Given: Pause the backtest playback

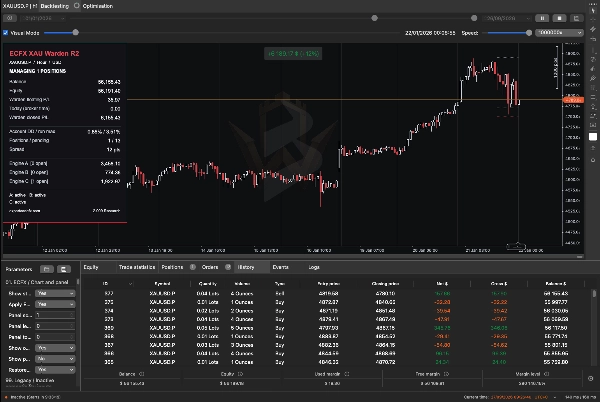Looking at the screenshot, I should (x=542, y=18).
